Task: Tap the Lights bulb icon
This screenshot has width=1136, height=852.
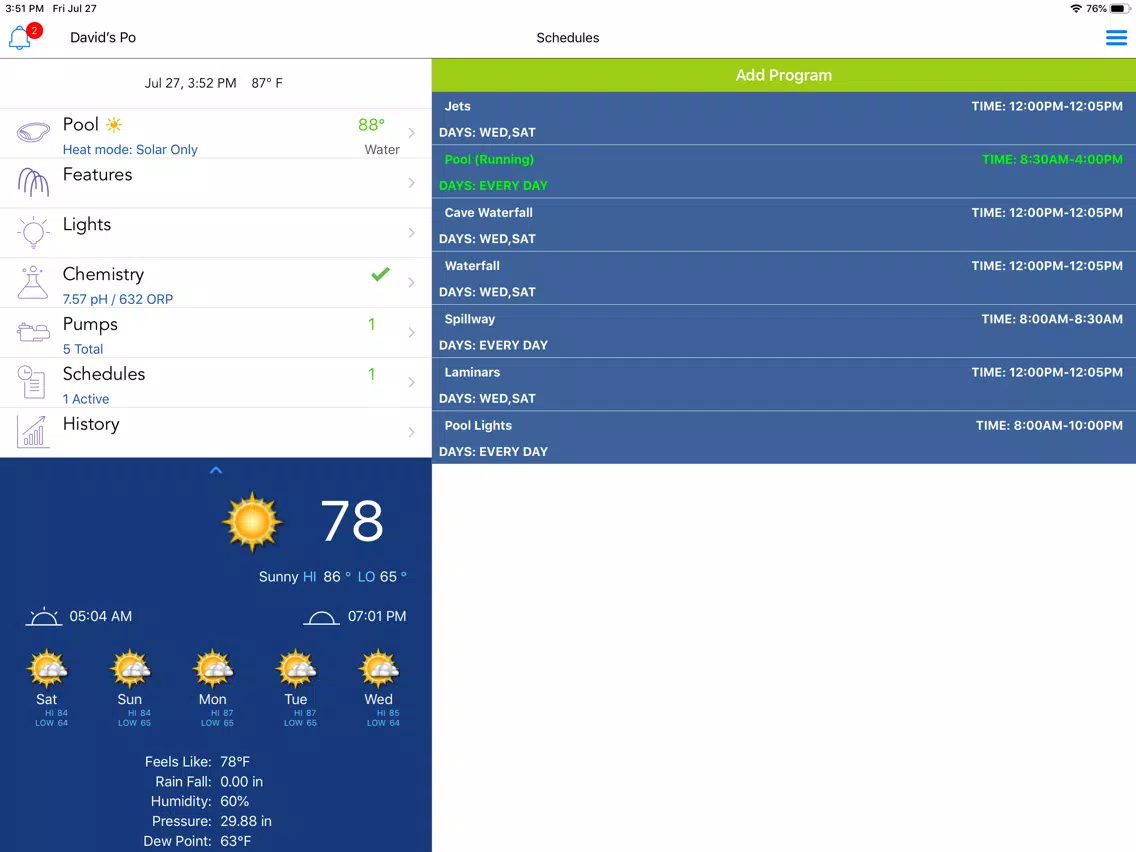Action: tap(33, 233)
